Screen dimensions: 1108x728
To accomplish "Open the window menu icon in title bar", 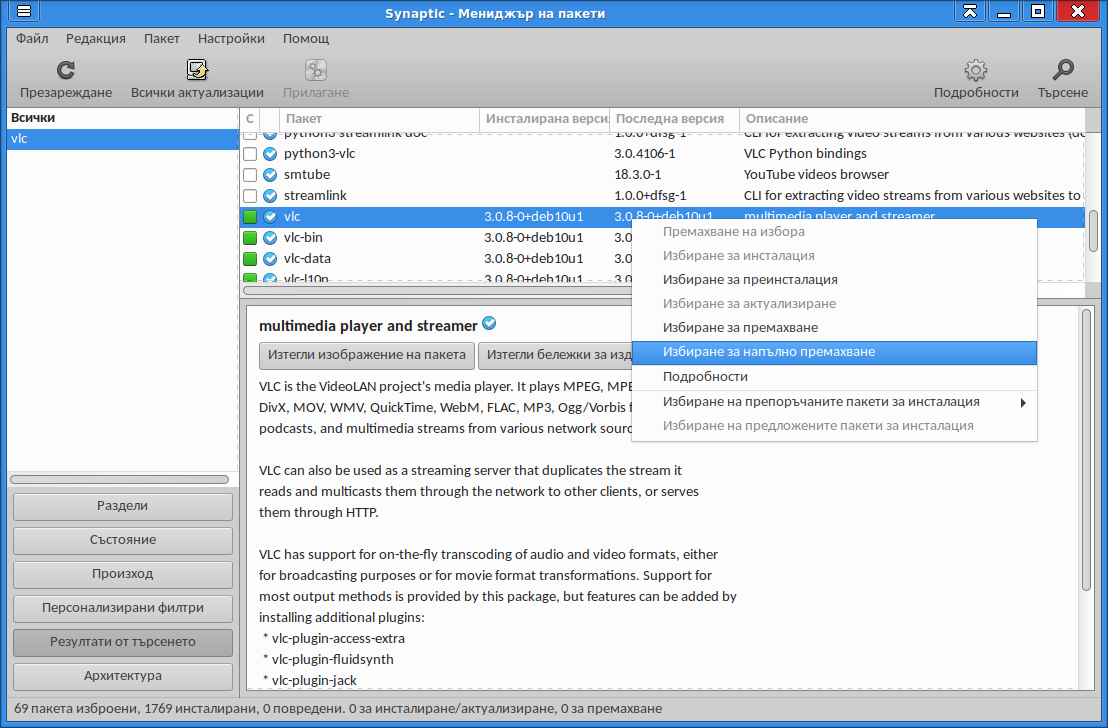I will pos(23,11).
